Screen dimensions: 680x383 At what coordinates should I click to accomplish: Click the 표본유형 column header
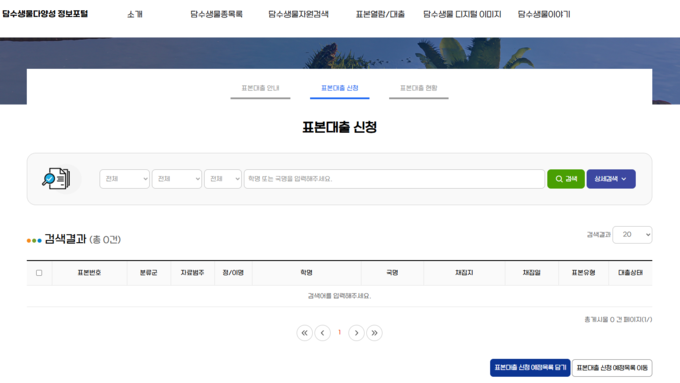(583, 273)
